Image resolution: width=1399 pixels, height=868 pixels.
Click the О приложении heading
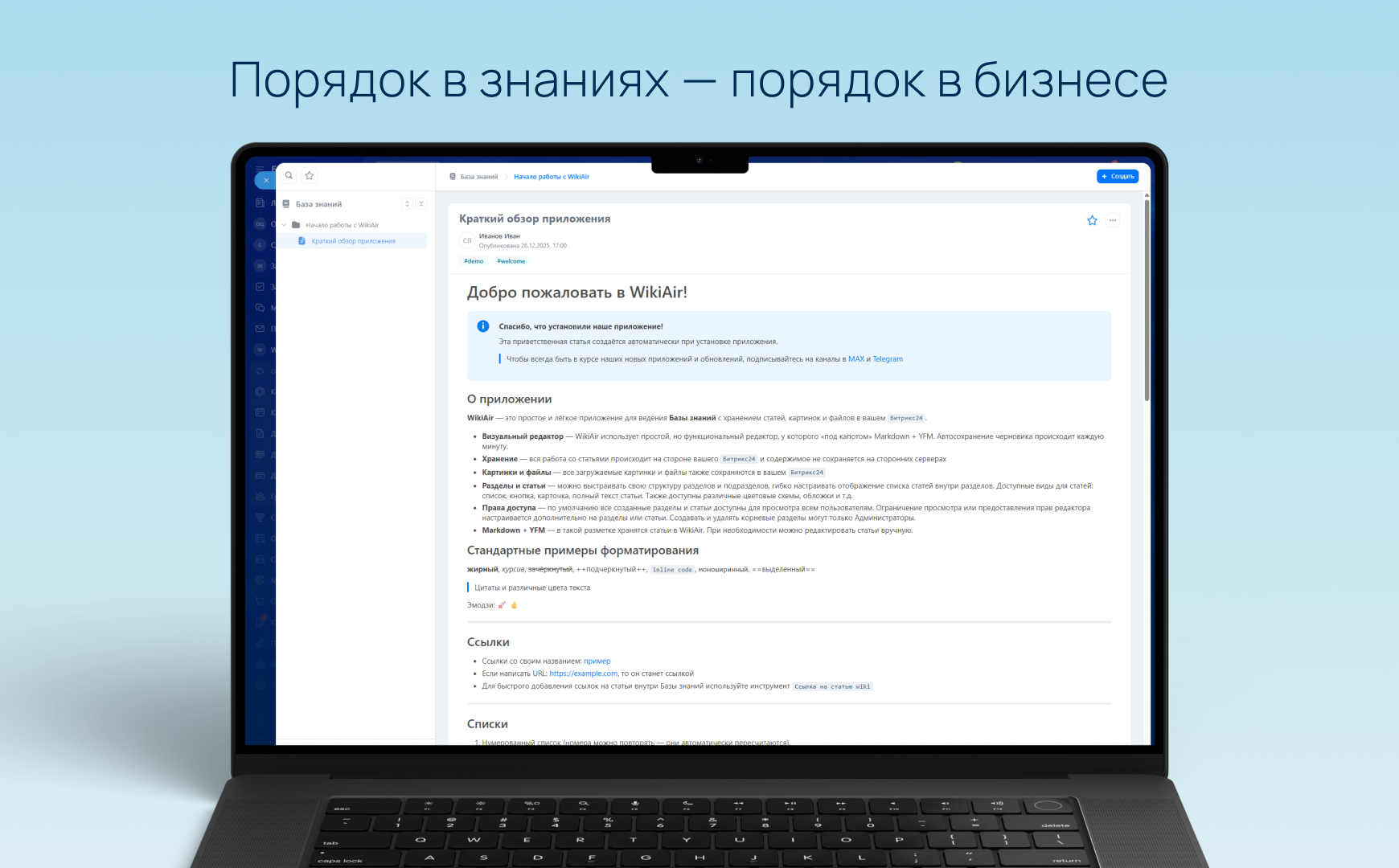(x=510, y=399)
